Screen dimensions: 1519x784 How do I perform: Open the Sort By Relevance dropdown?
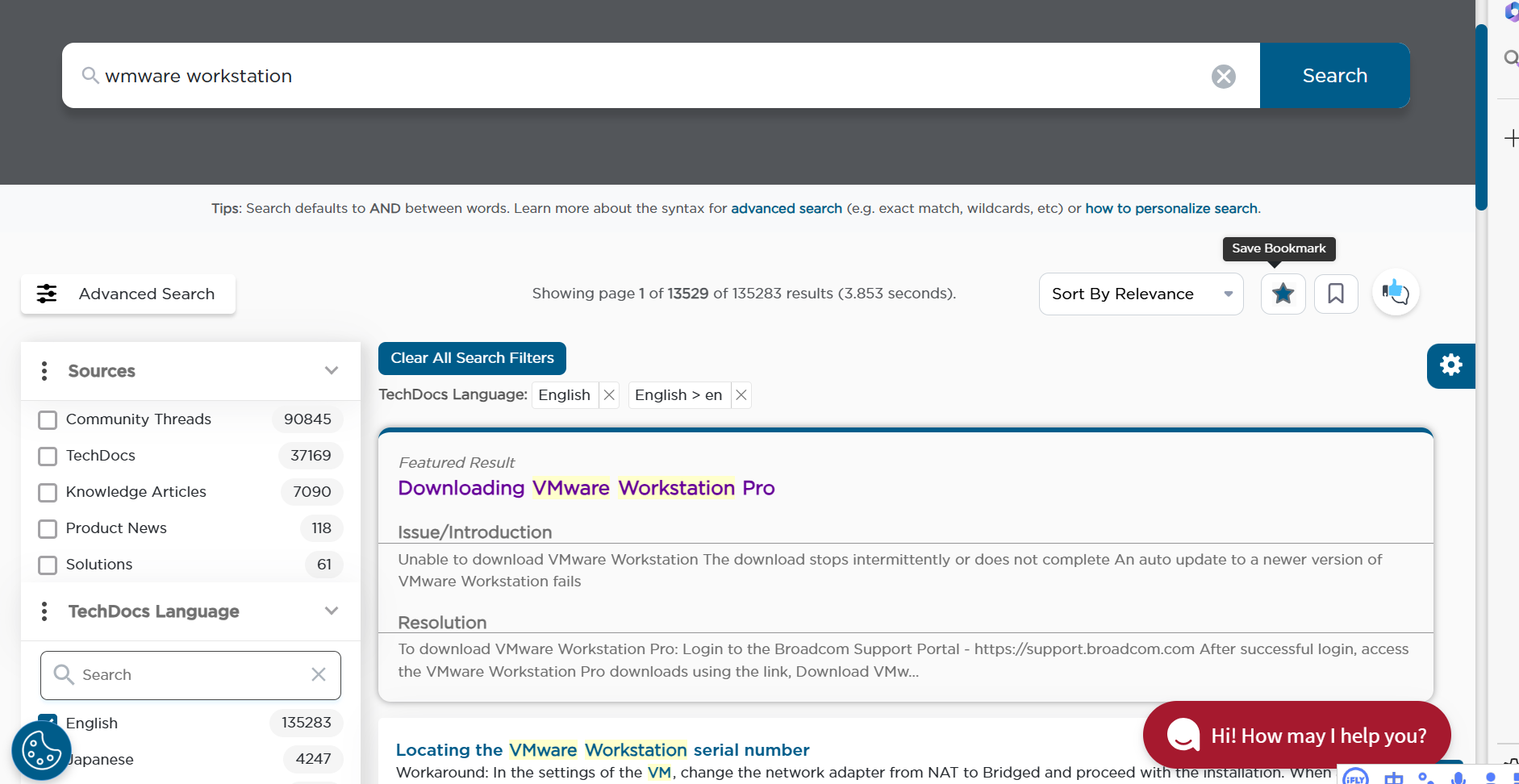(1141, 294)
